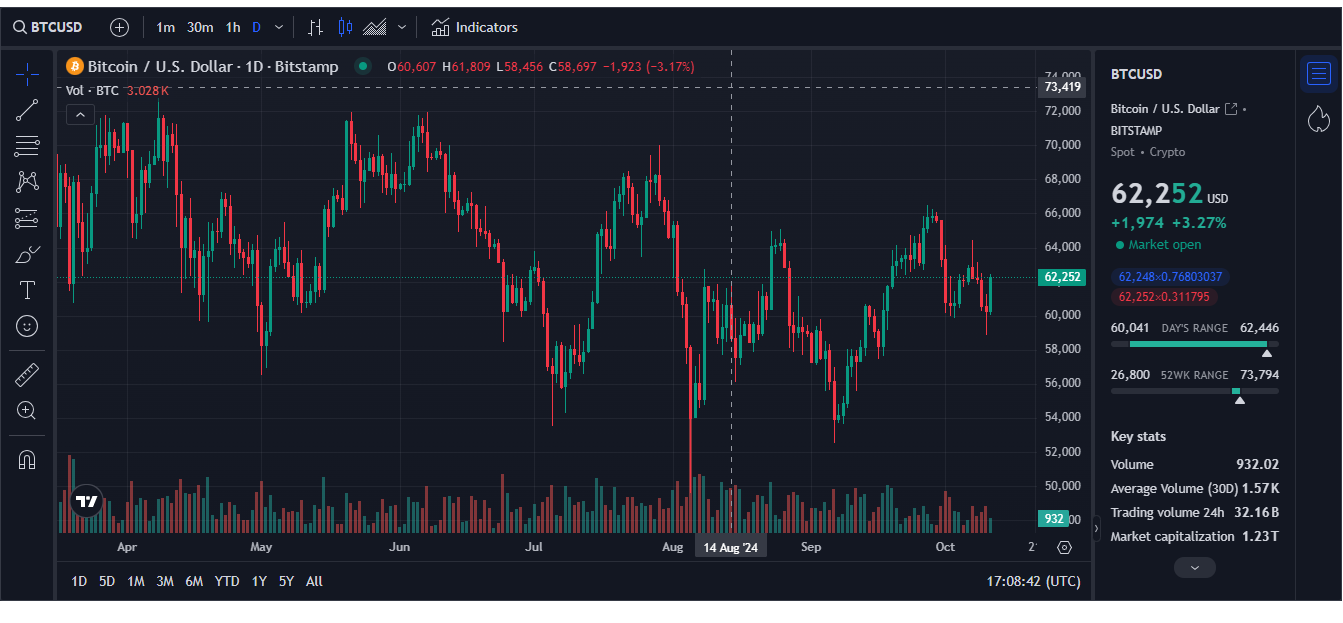Click the 62,252 current price label
1343x623 pixels.
[1061, 277]
